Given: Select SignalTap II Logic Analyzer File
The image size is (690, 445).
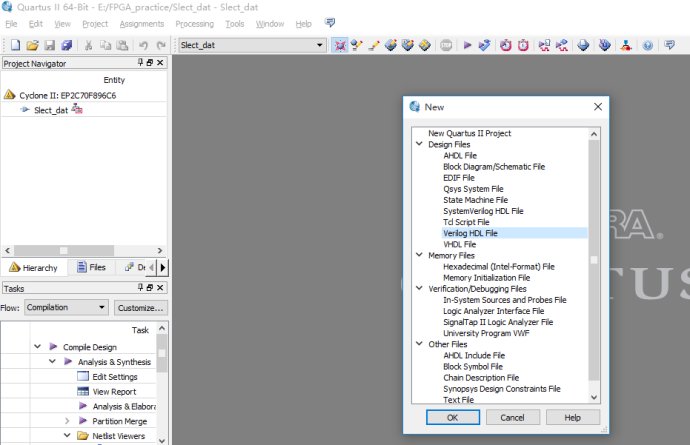Looking at the screenshot, I should tap(498, 322).
